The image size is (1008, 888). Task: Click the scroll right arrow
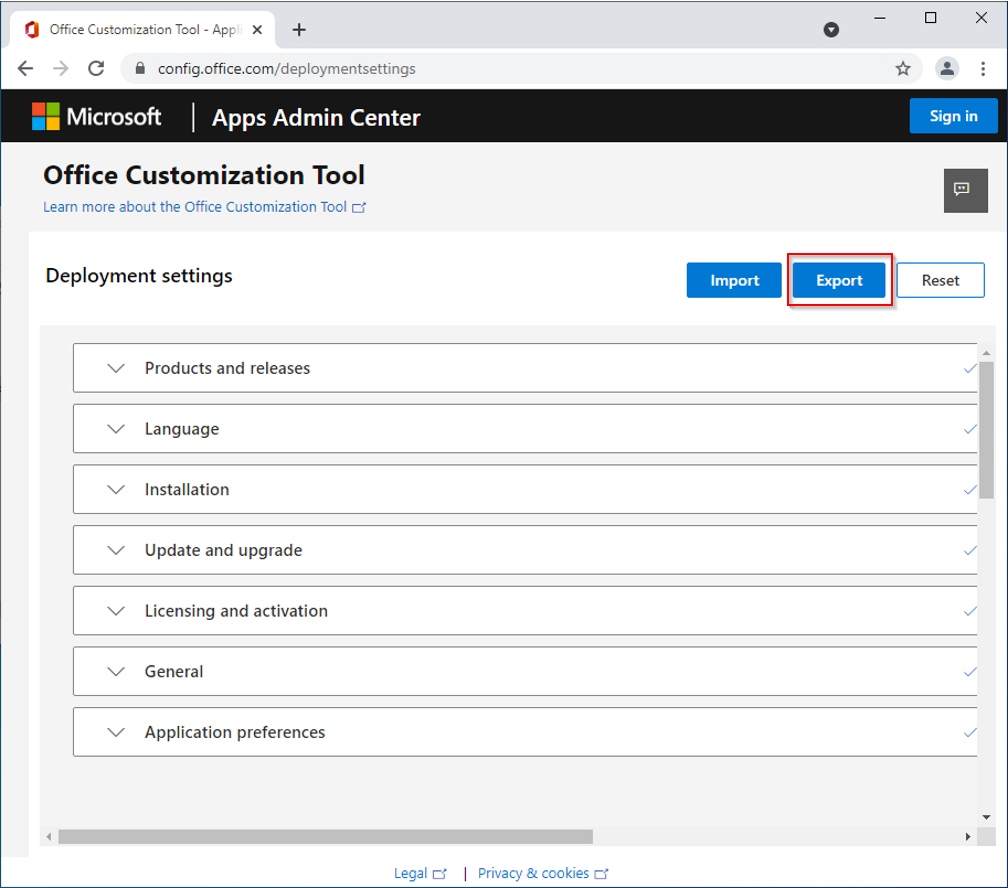pos(968,837)
